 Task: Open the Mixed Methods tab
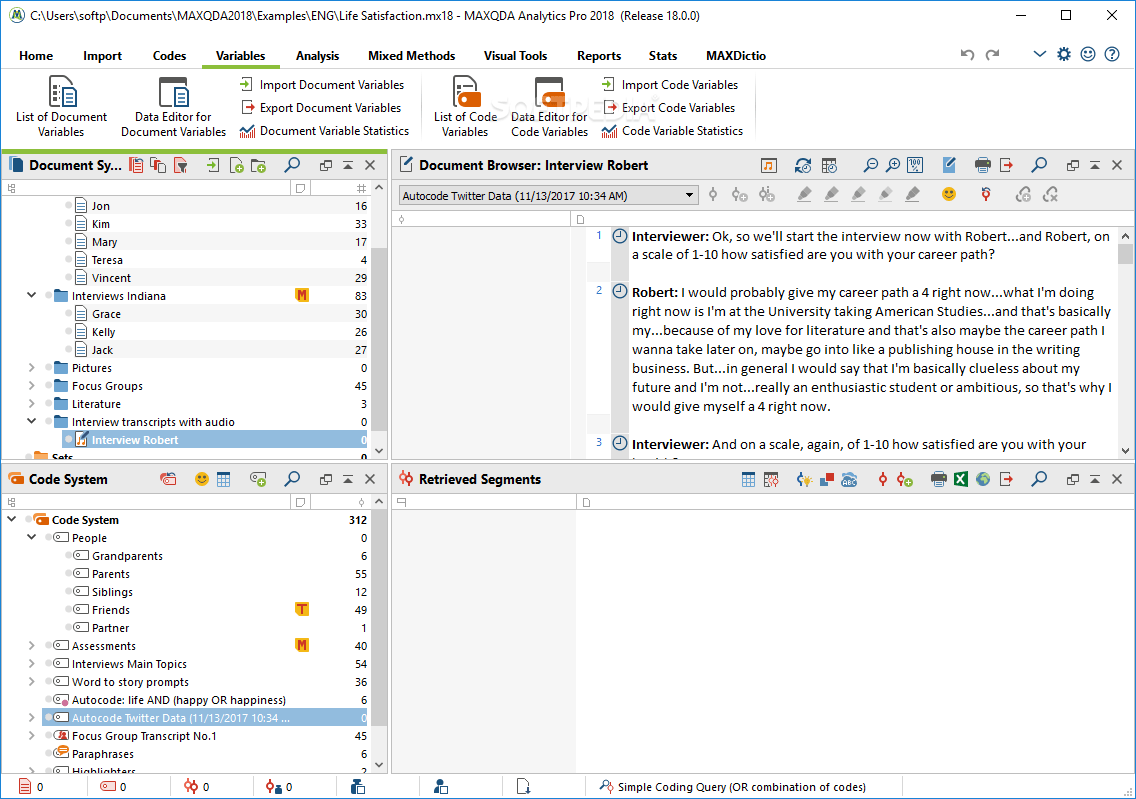[412, 56]
